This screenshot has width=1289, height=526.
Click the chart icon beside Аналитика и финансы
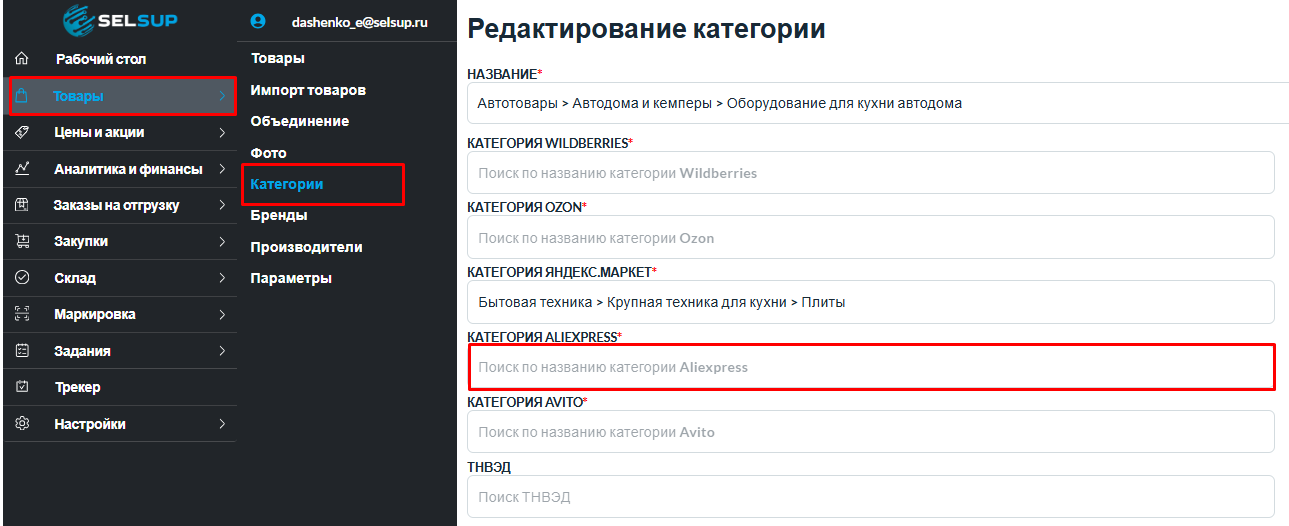click(22, 169)
